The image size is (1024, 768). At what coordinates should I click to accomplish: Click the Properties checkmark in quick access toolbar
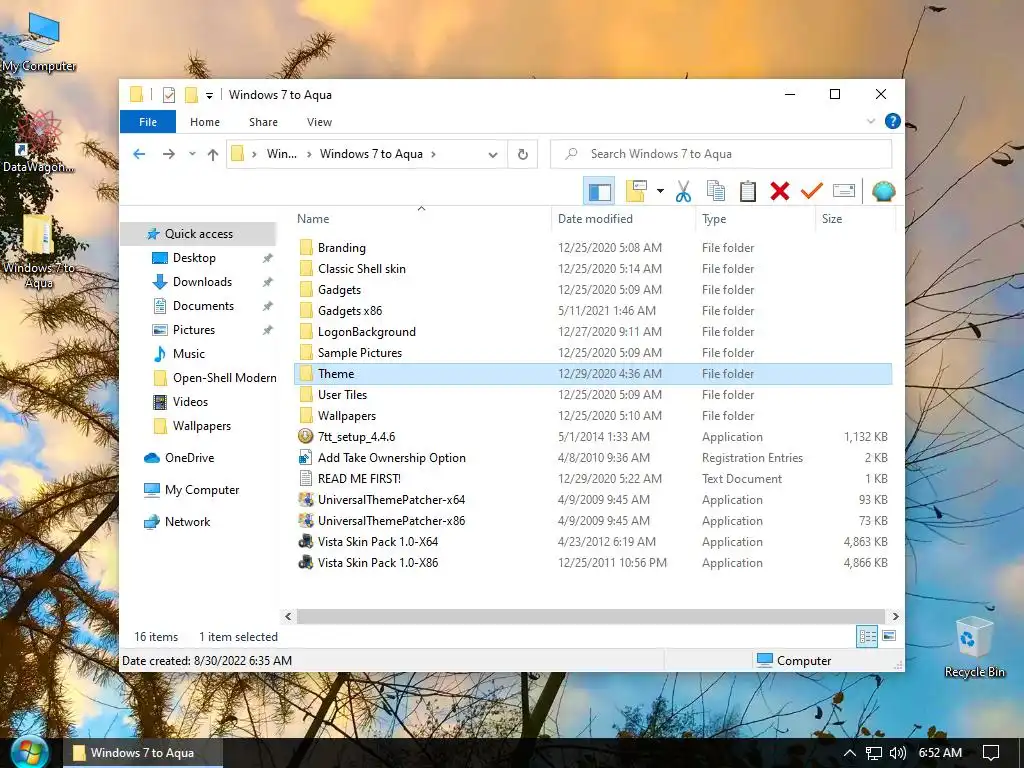point(168,95)
